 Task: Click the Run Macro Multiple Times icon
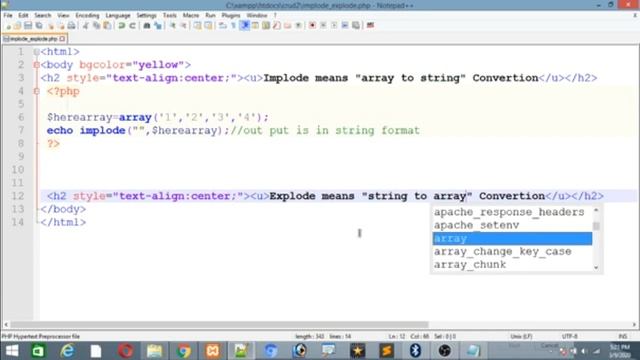click(x=345, y=26)
